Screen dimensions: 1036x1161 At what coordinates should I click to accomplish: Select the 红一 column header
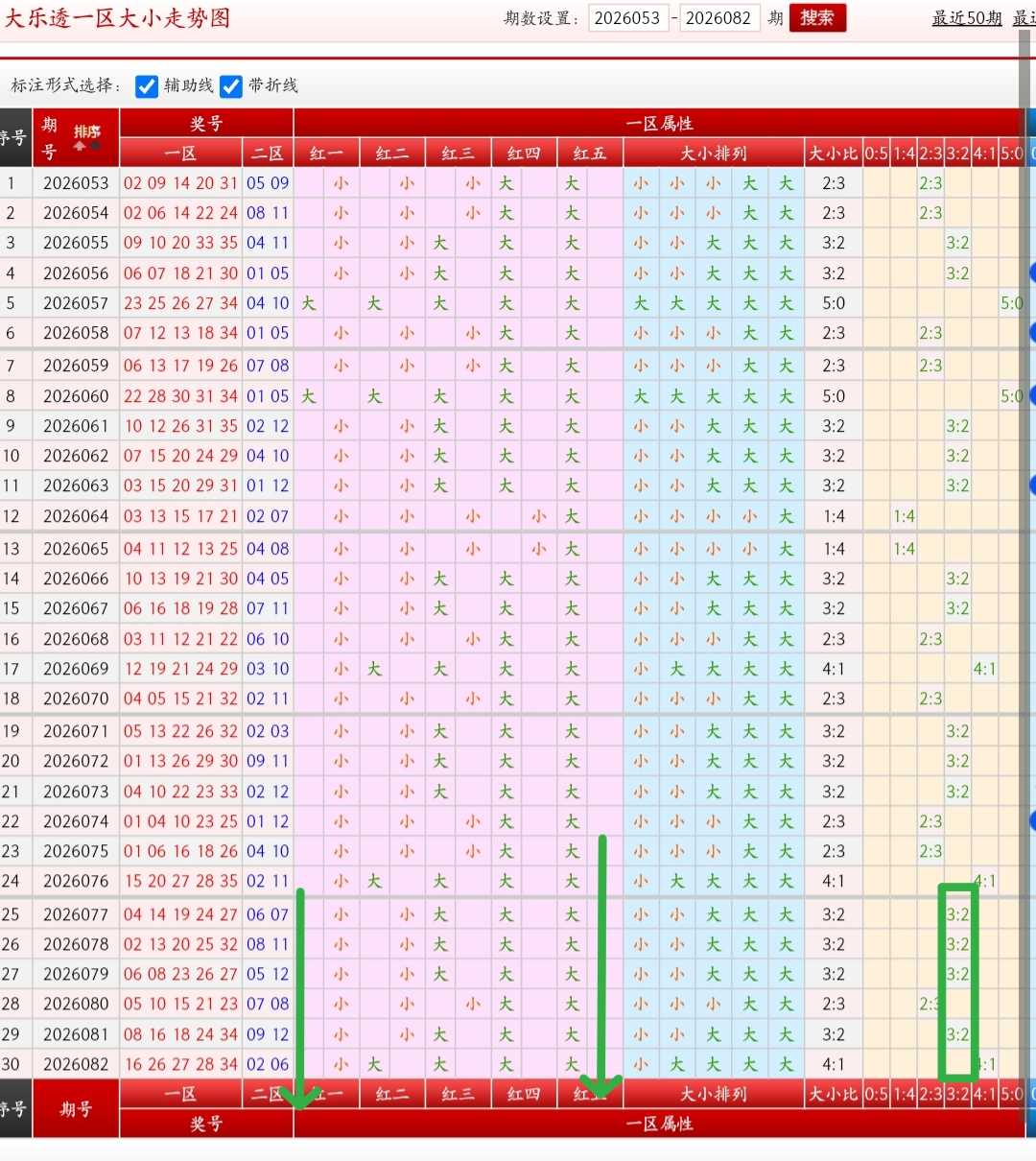pos(326,154)
